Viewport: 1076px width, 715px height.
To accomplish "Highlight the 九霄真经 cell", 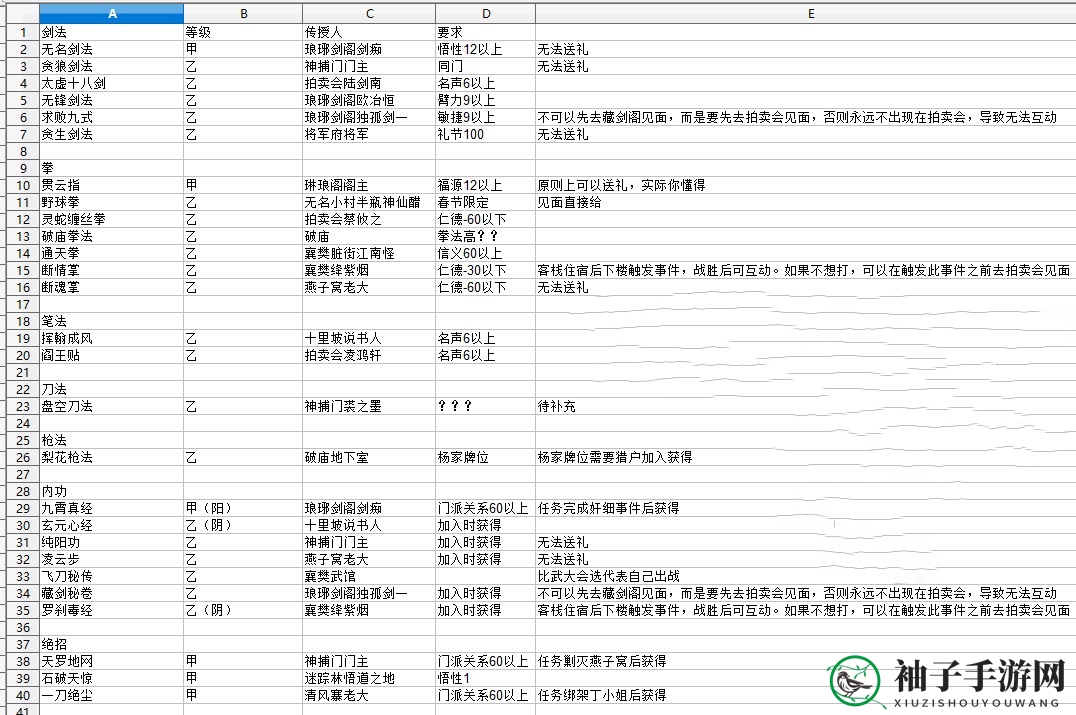I will point(111,508).
